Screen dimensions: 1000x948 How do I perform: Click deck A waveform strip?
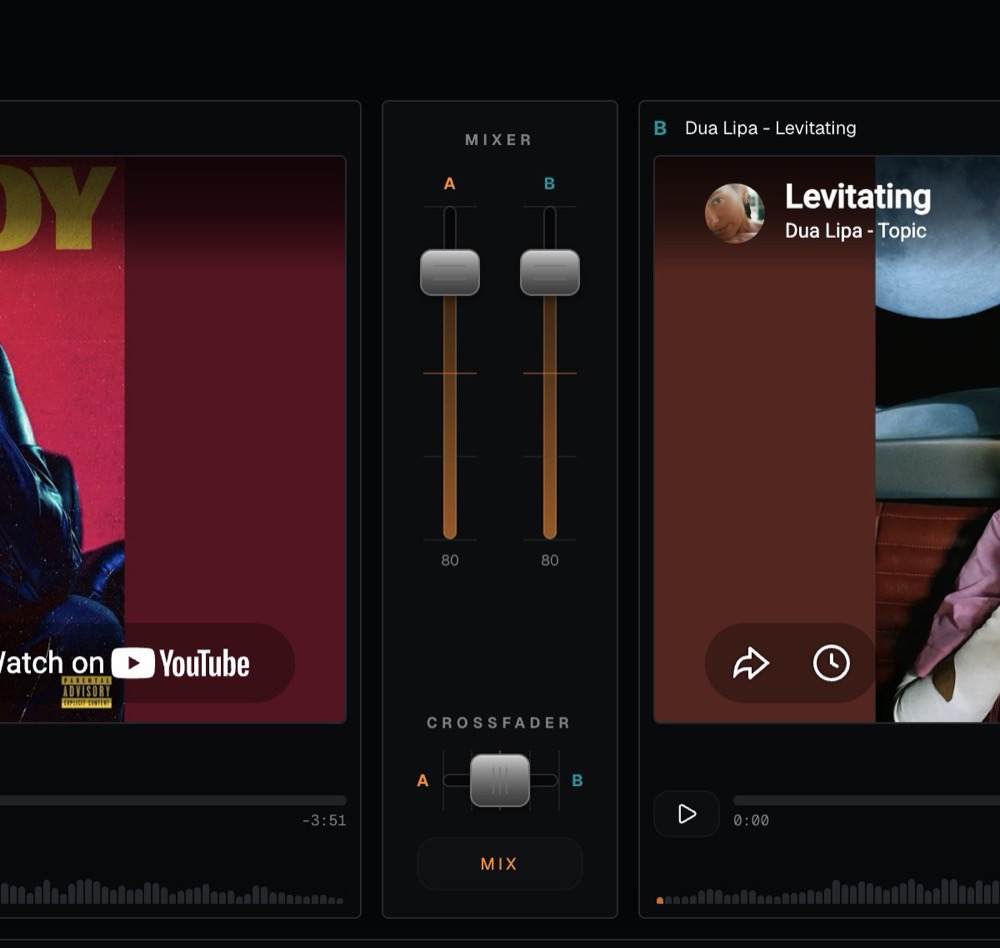click(x=172, y=891)
